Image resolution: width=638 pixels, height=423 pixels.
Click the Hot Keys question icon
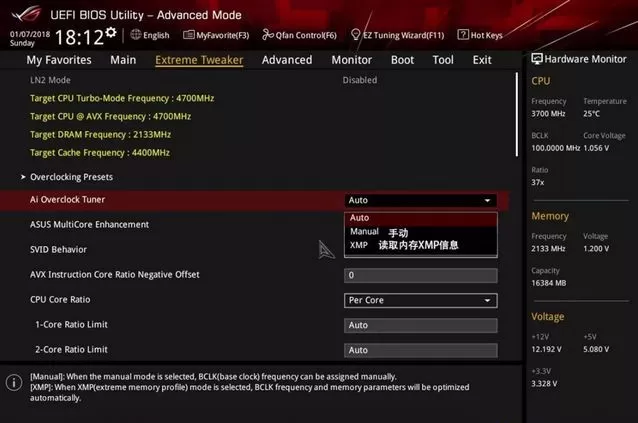pos(463,35)
